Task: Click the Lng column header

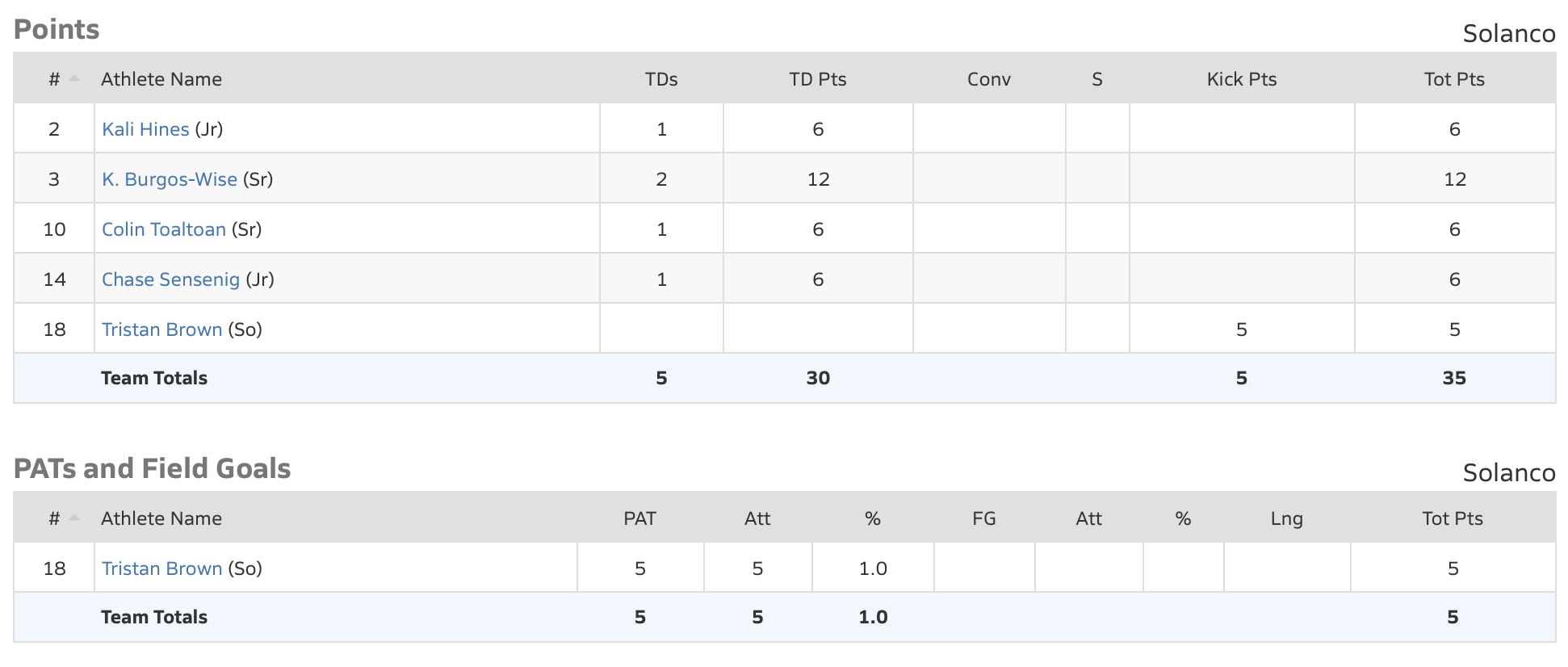Action: (x=1286, y=518)
